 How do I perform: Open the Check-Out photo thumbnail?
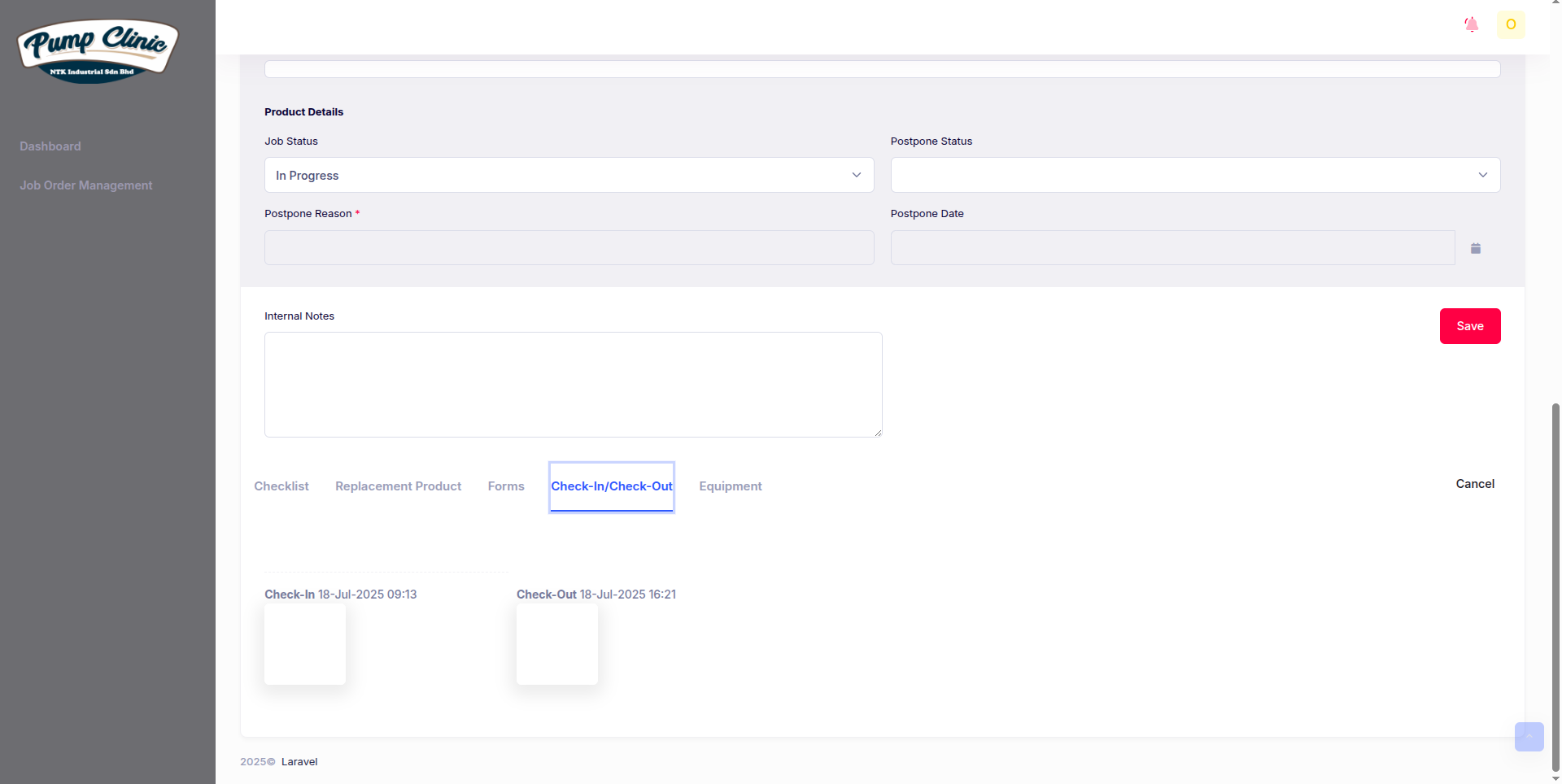coord(557,644)
